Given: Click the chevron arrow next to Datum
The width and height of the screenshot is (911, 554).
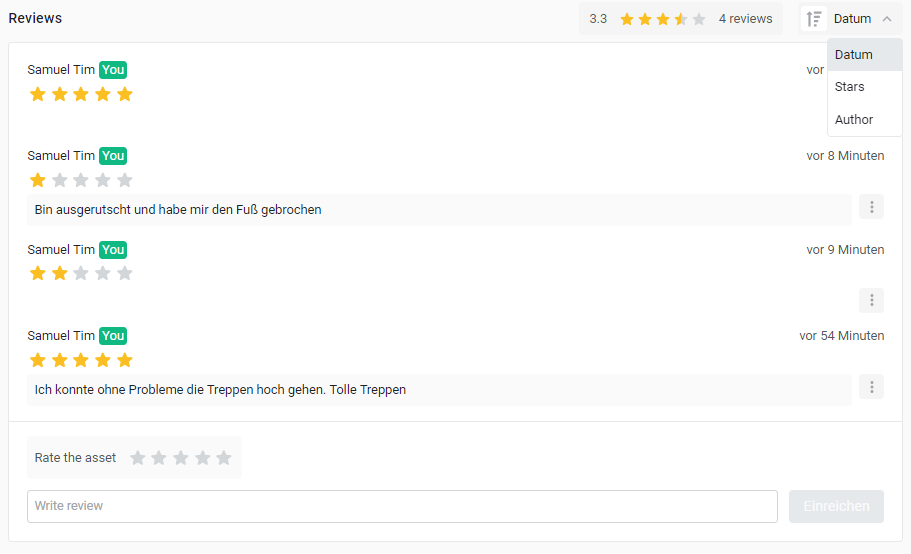Looking at the screenshot, I should coord(887,19).
